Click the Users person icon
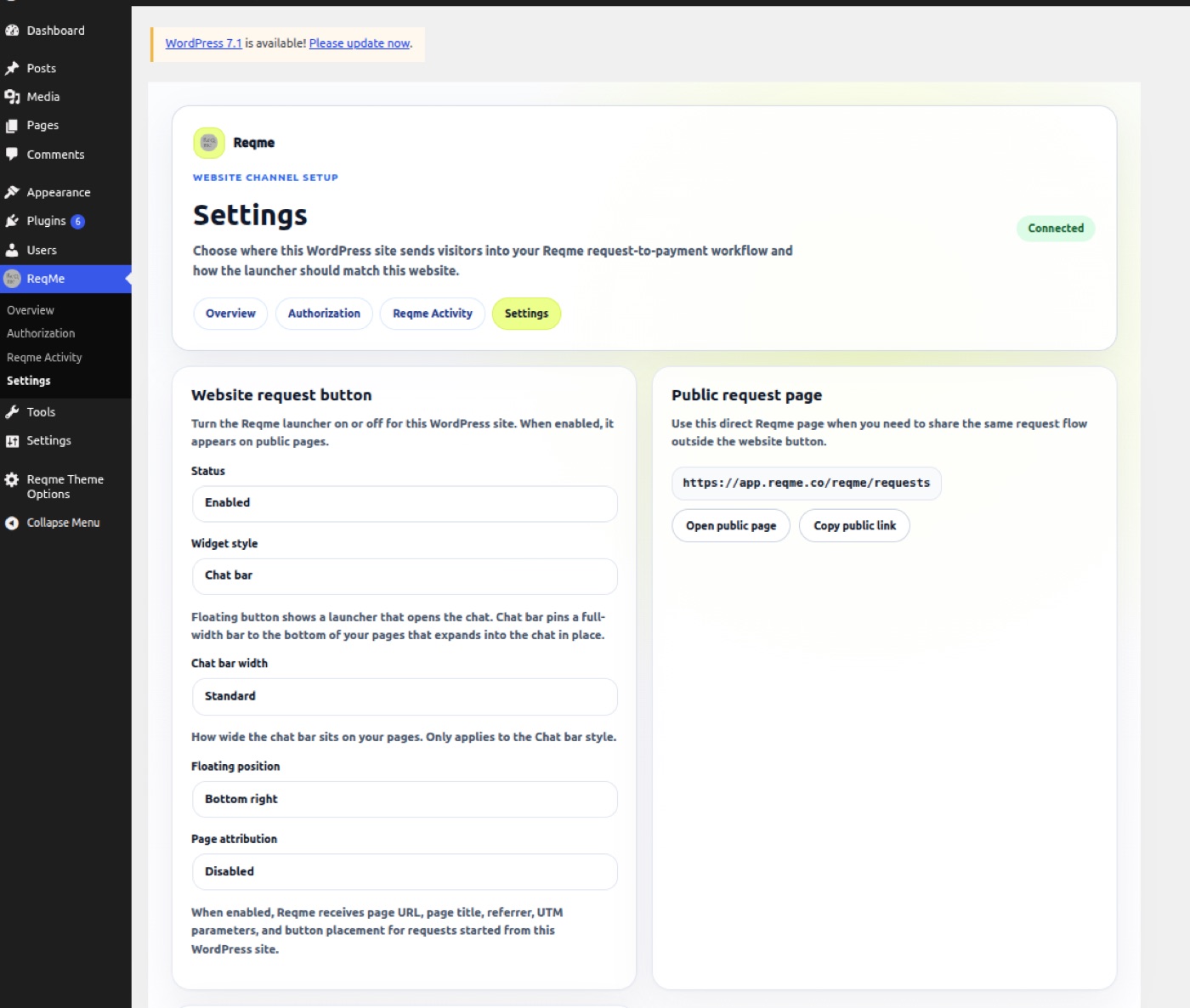The image size is (1190, 1008). pos(12,250)
